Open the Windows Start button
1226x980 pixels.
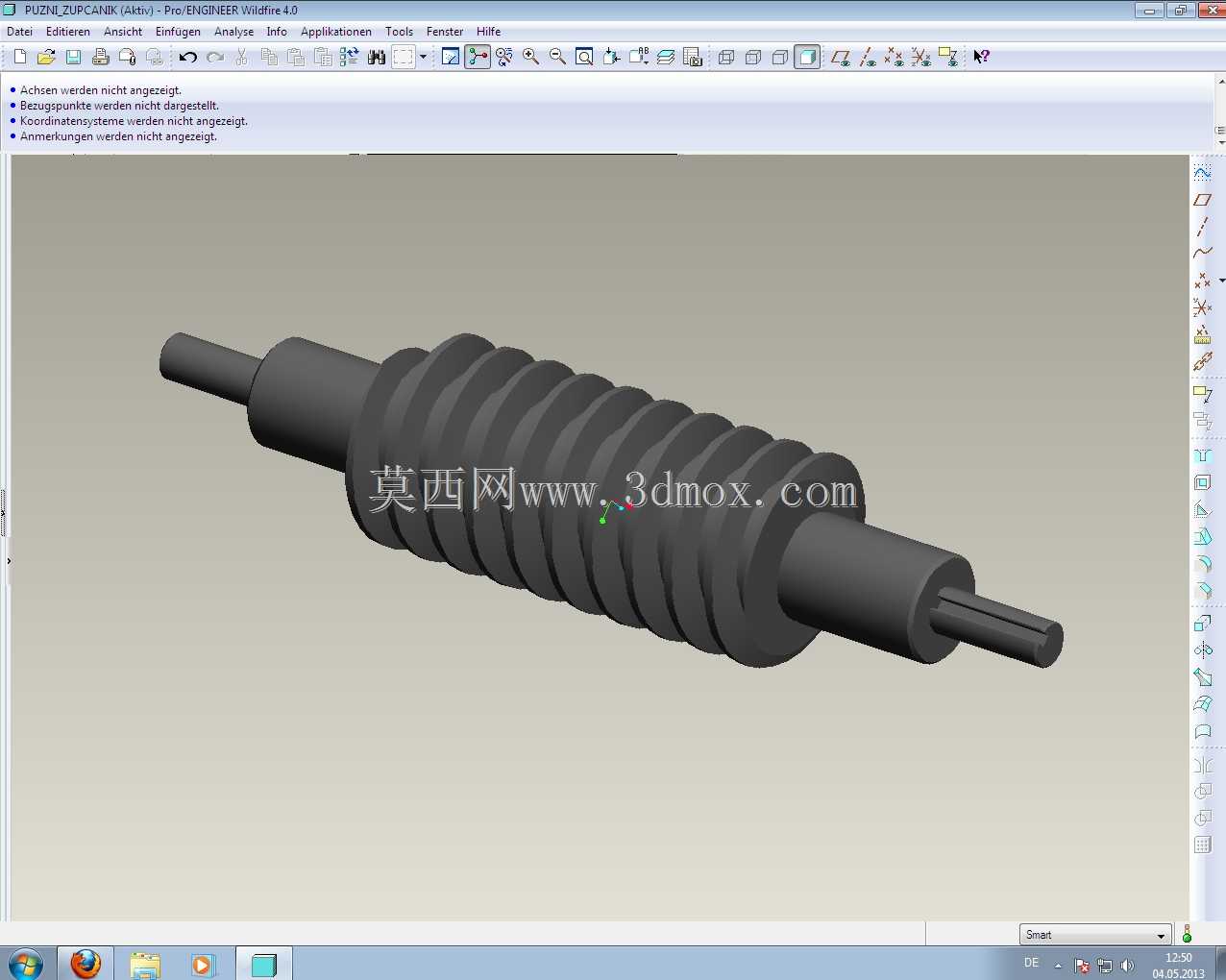point(26,964)
